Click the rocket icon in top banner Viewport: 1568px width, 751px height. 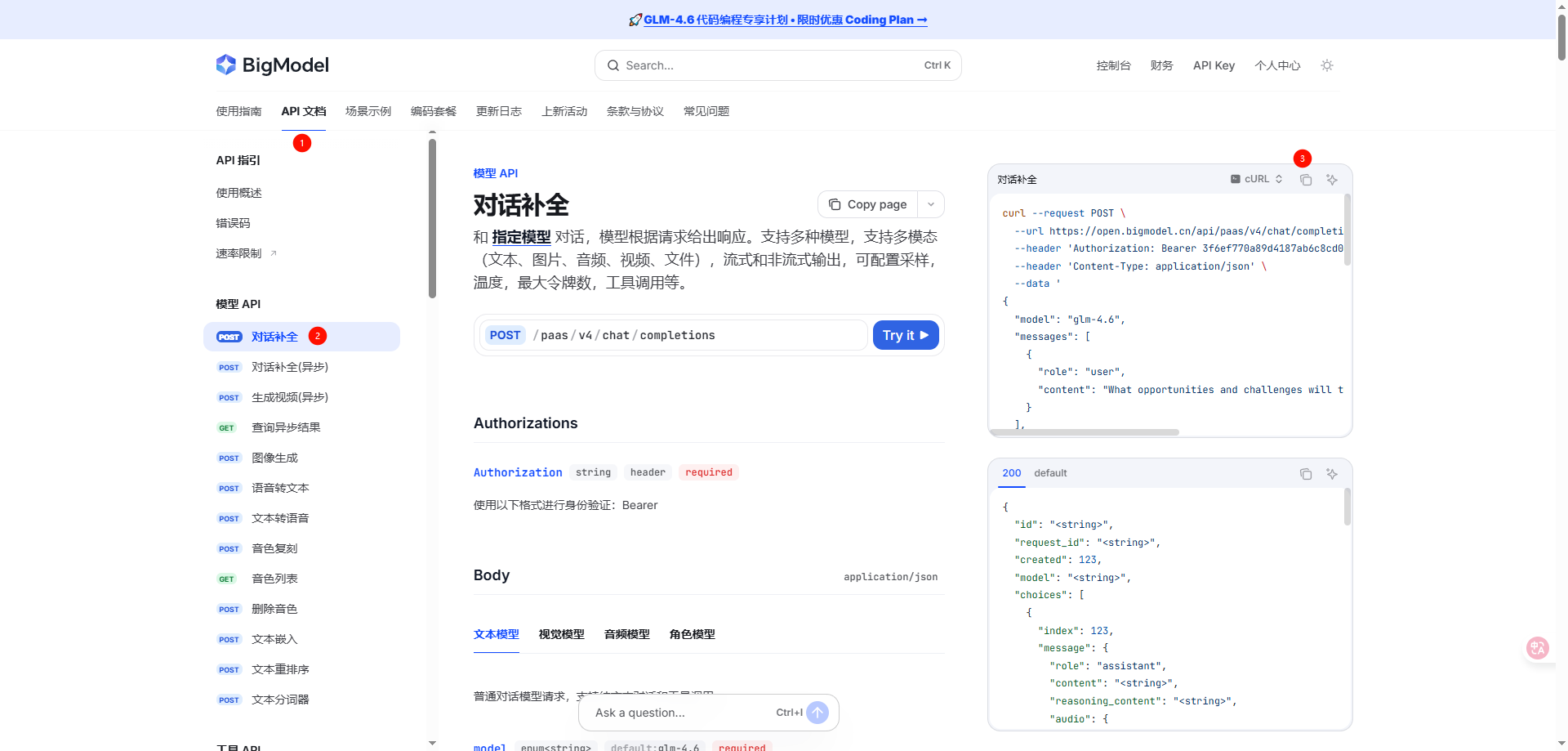click(x=635, y=20)
